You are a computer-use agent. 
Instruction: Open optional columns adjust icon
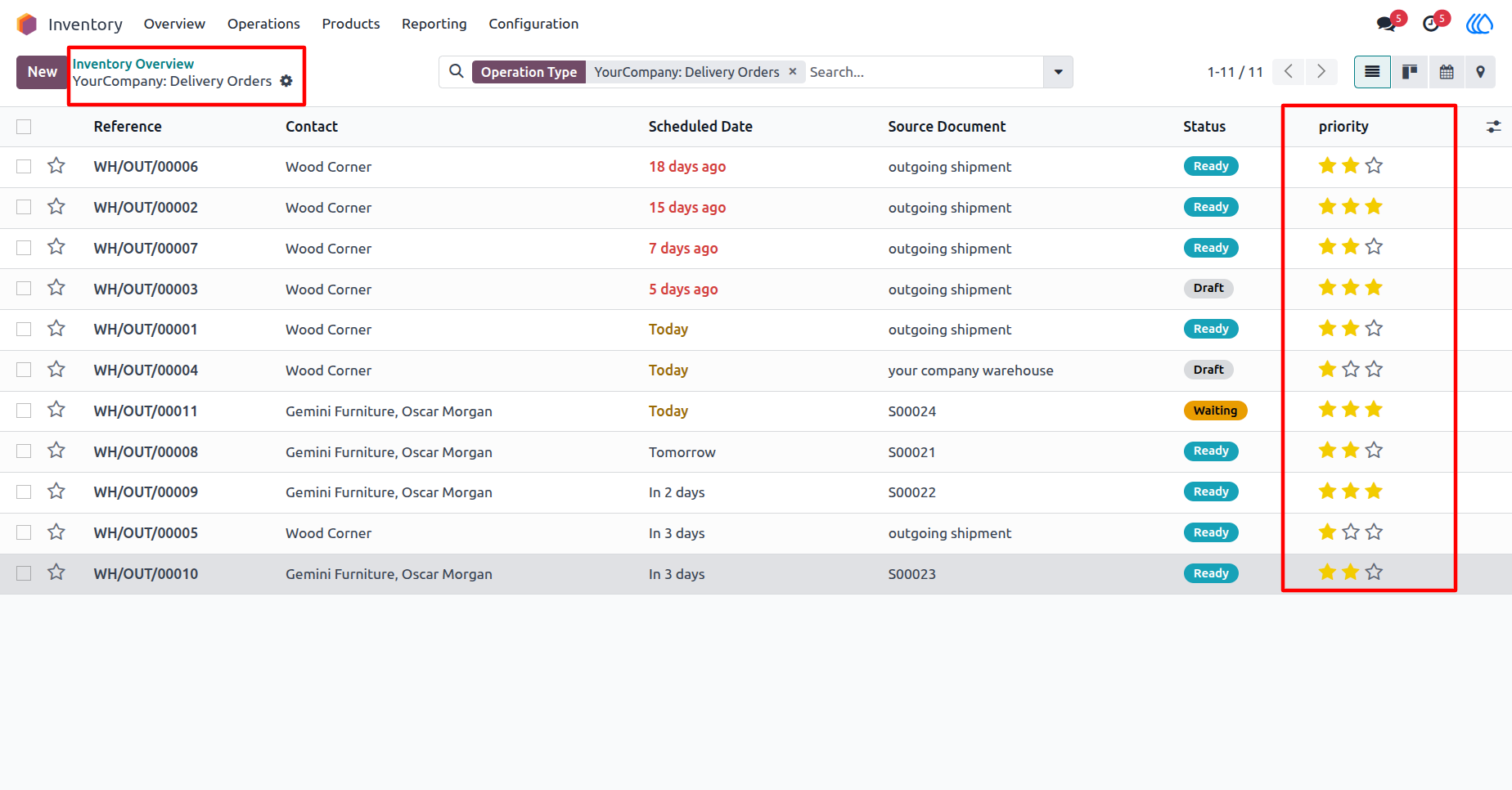point(1494,127)
